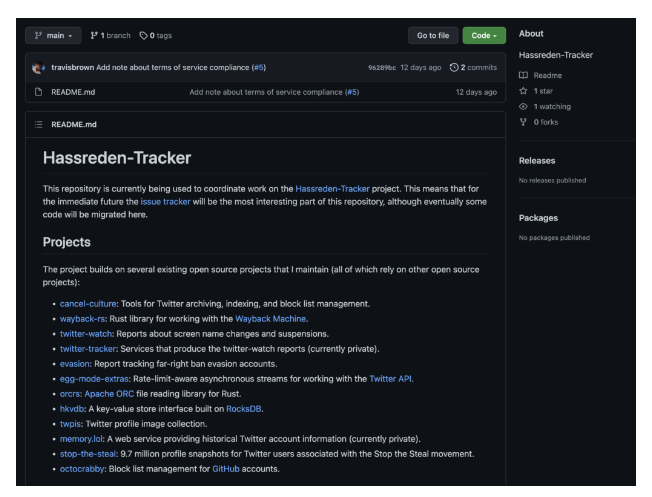Image resolution: width=652 pixels, height=497 pixels.
Task: Click the clock history icon by commits
Action: click(456, 67)
